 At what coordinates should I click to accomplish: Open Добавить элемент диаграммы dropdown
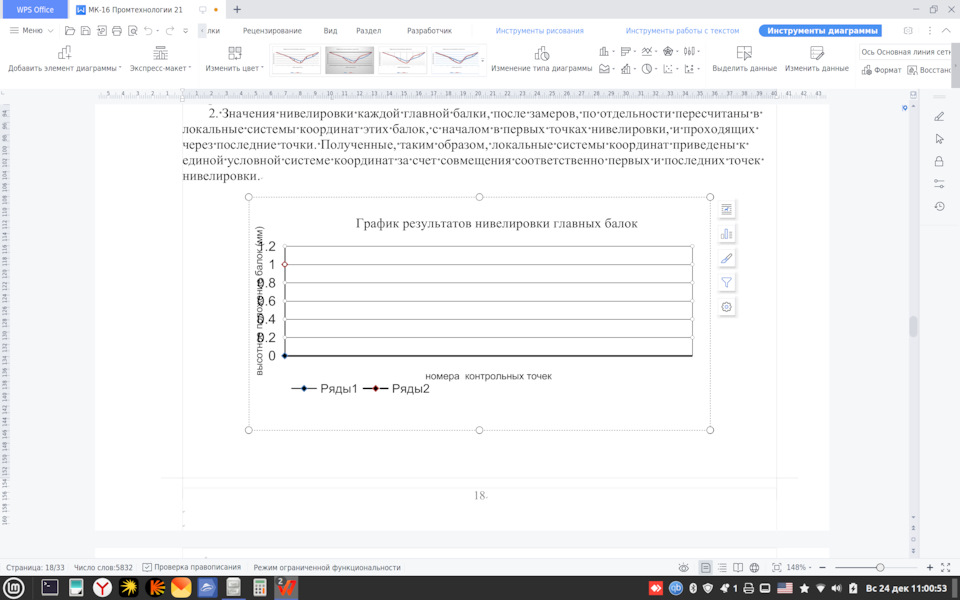[64, 59]
